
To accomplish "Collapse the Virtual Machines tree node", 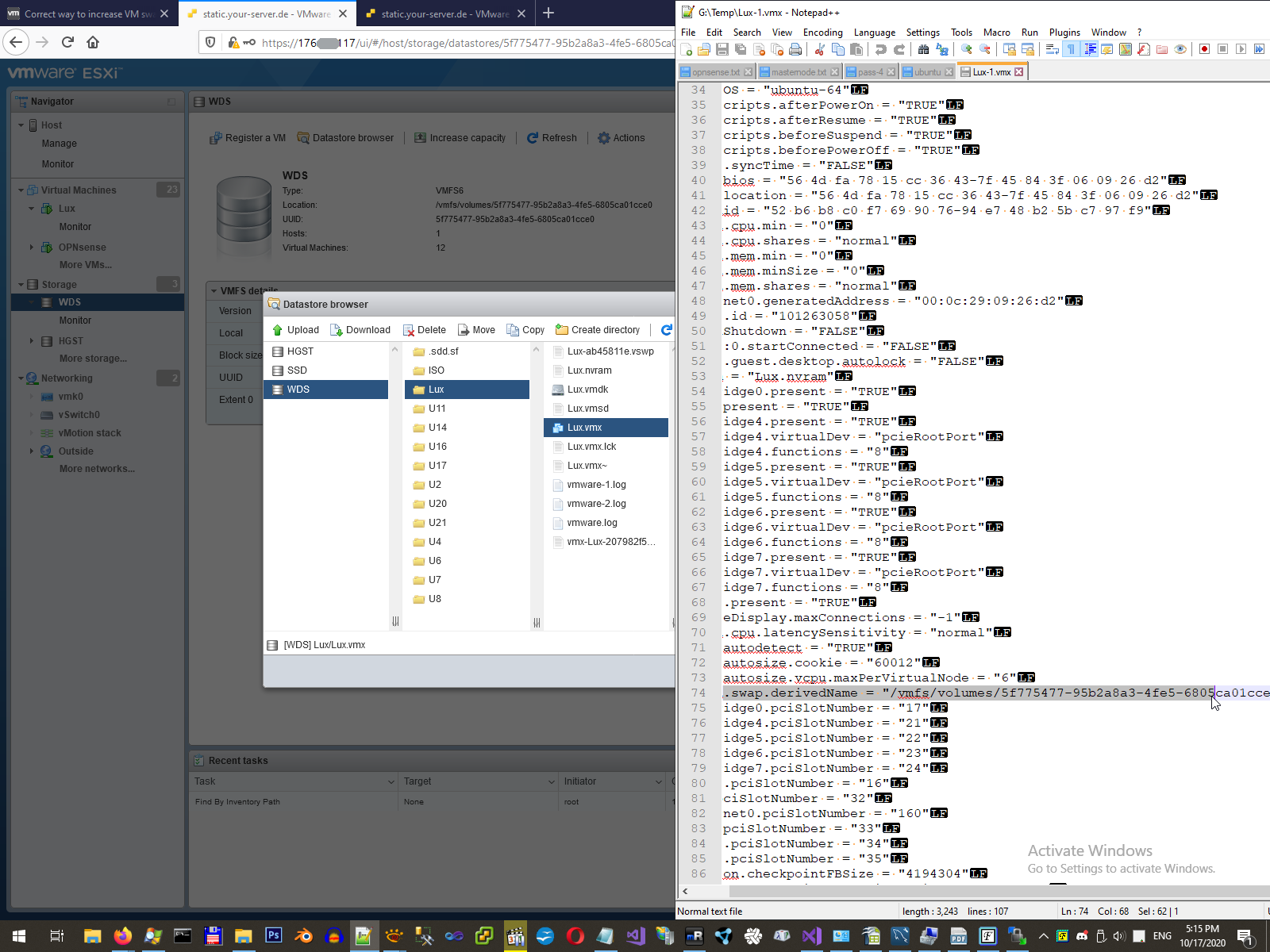I will pyautogui.click(x=21, y=190).
